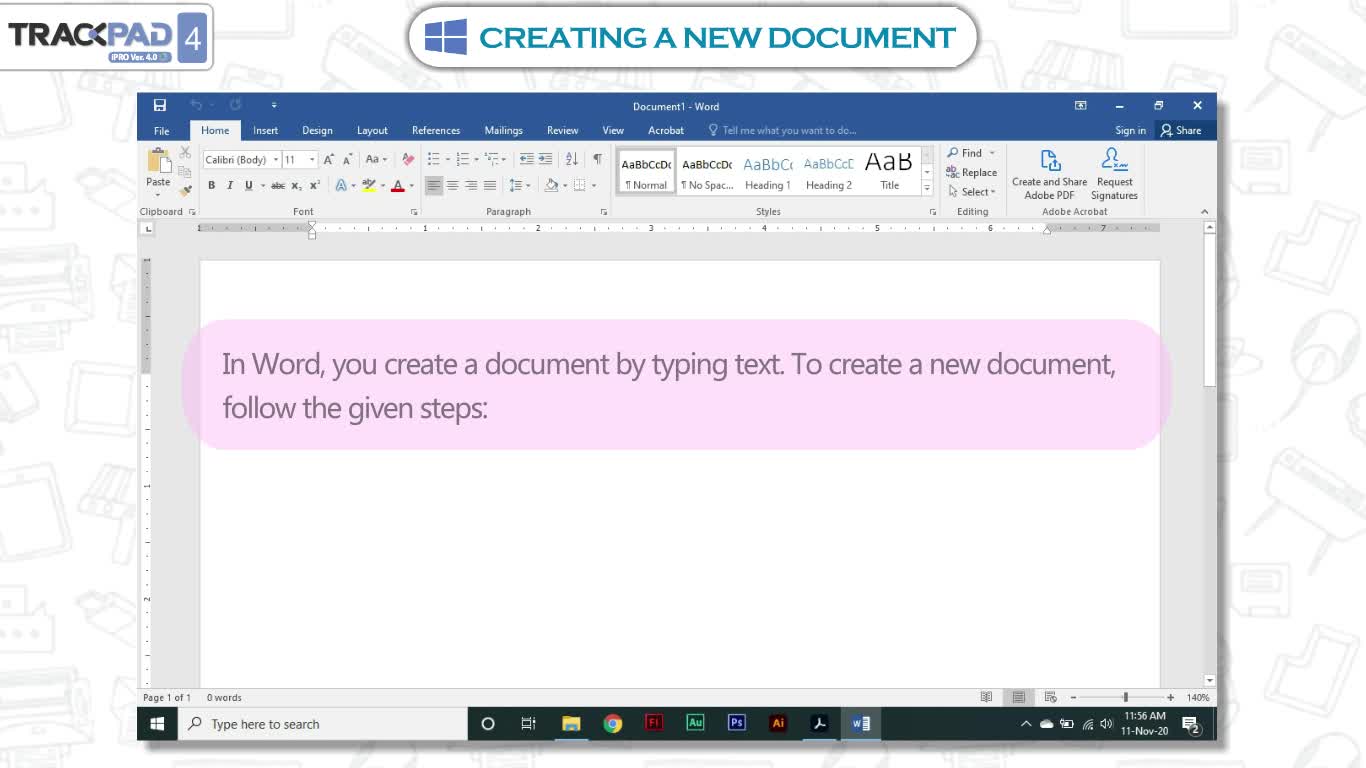
Task: Click the Cut scissors icon
Action: (185, 152)
